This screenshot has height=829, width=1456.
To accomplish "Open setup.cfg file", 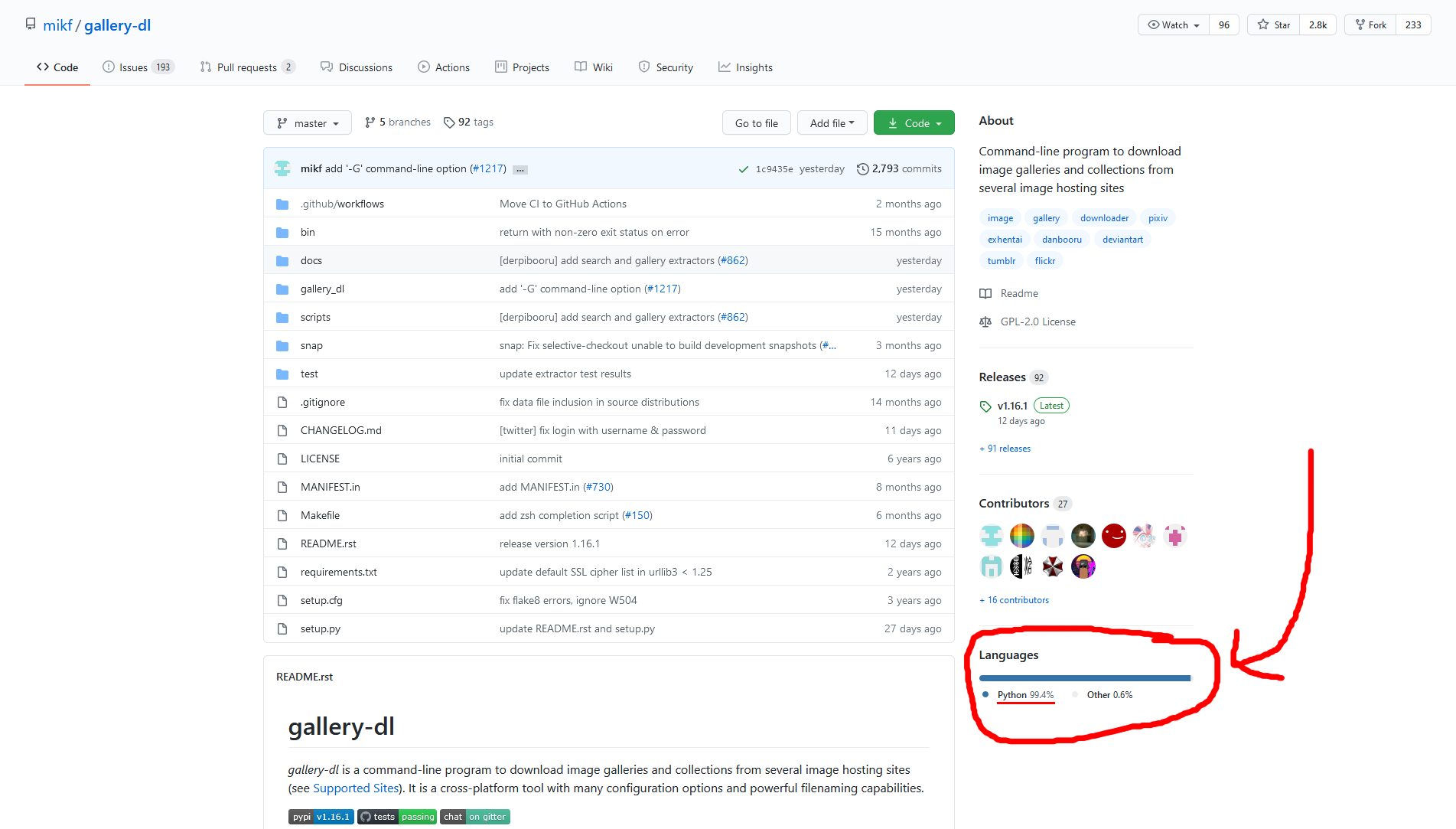I will click(321, 600).
